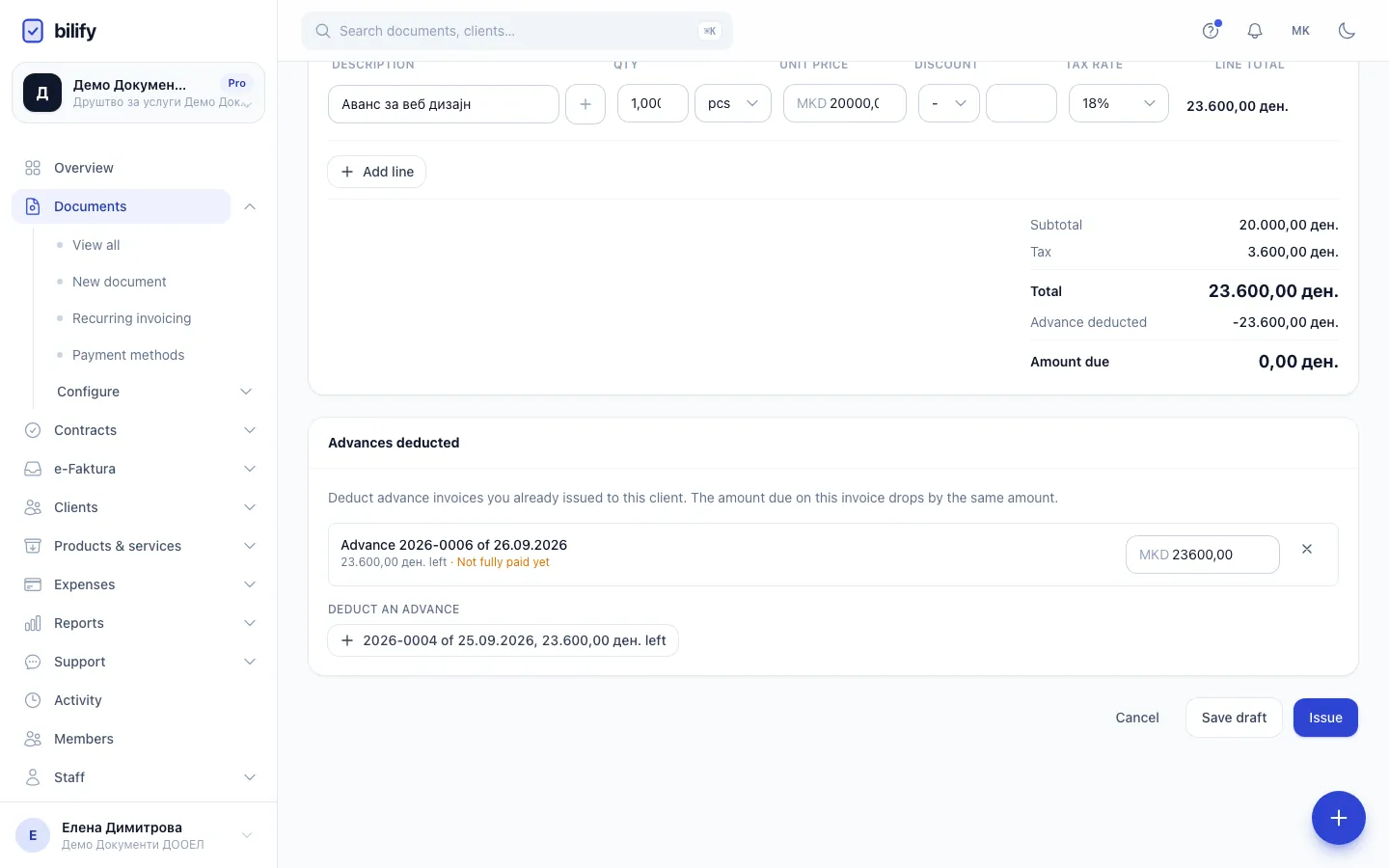
Task: Expand the Reports section
Action: [250, 623]
